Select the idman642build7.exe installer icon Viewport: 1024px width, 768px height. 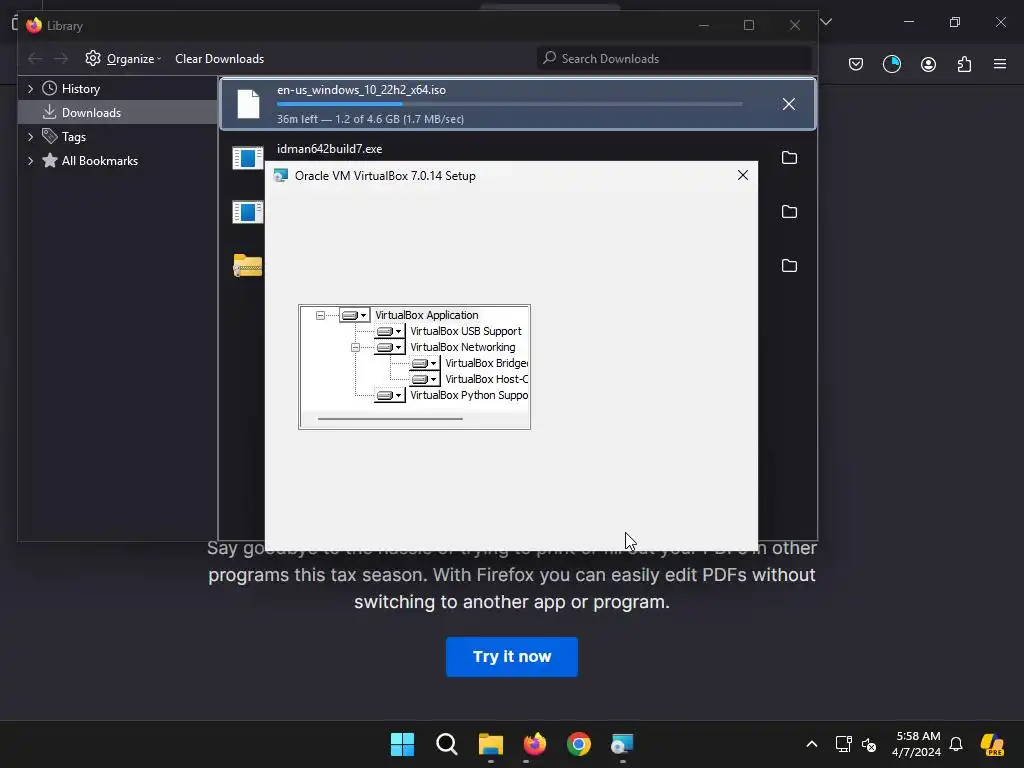coord(248,158)
